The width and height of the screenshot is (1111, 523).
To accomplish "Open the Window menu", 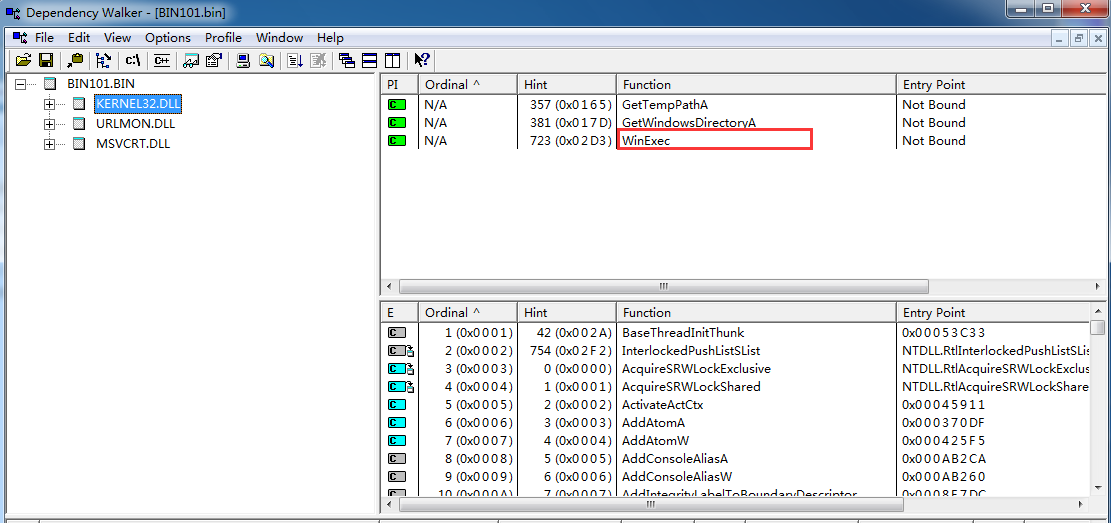I will coord(279,38).
